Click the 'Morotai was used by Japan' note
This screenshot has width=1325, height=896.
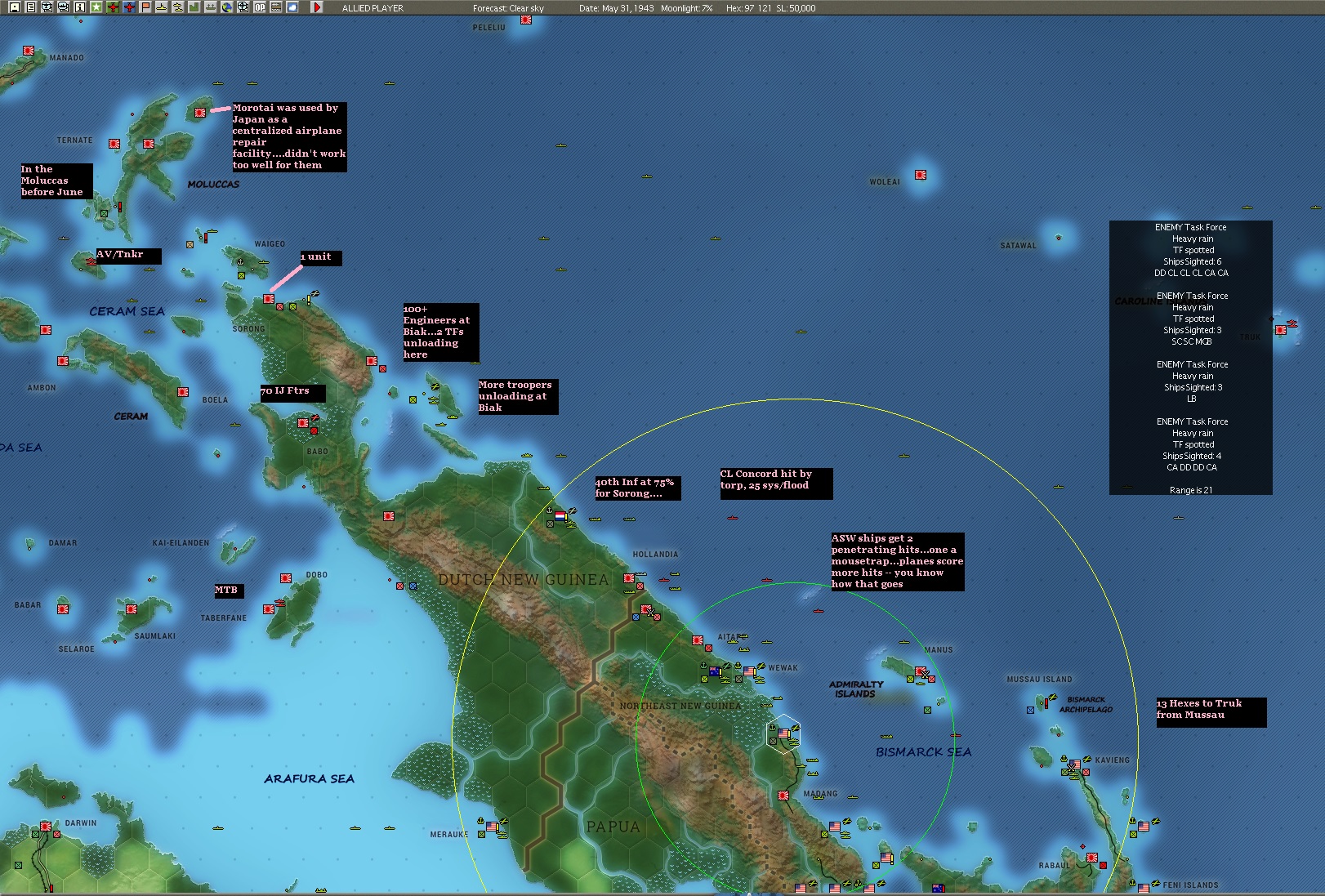coord(289,136)
